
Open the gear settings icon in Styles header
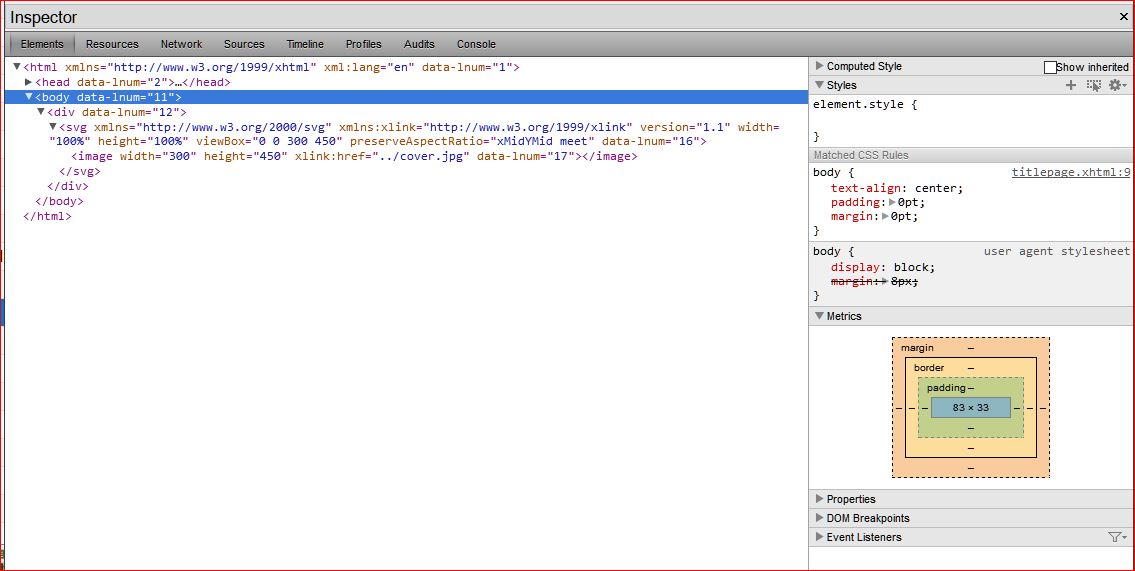(1116, 86)
